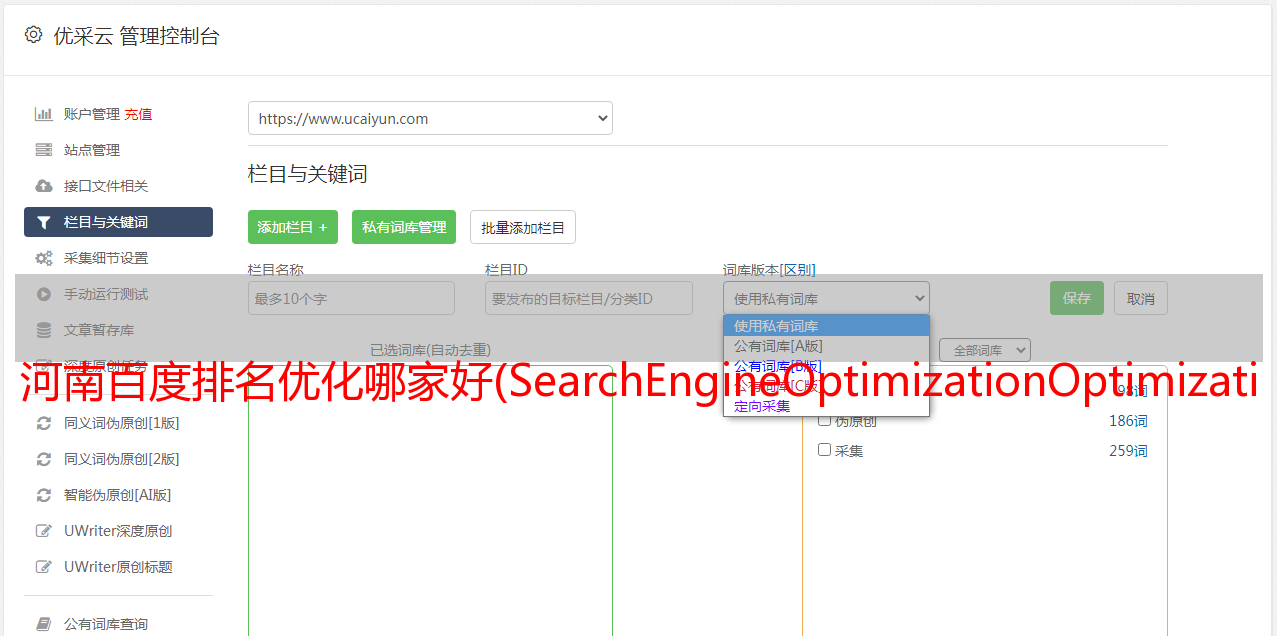Click the refresh icon for 智能伪原创[AI版]
The height and width of the screenshot is (636, 1277).
(44, 495)
